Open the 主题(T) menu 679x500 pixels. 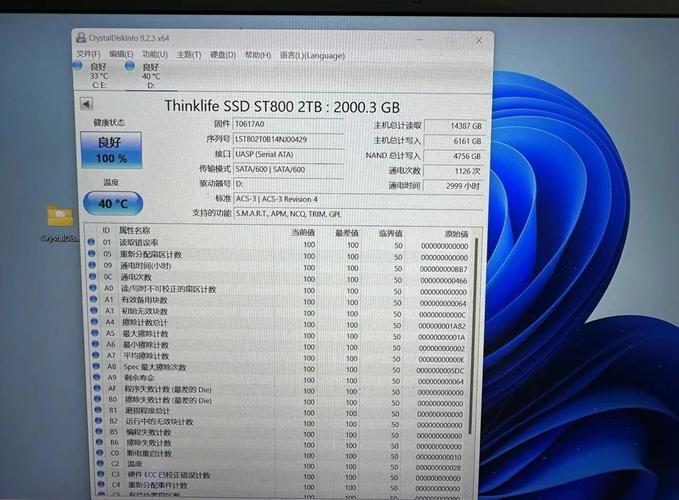point(188,55)
